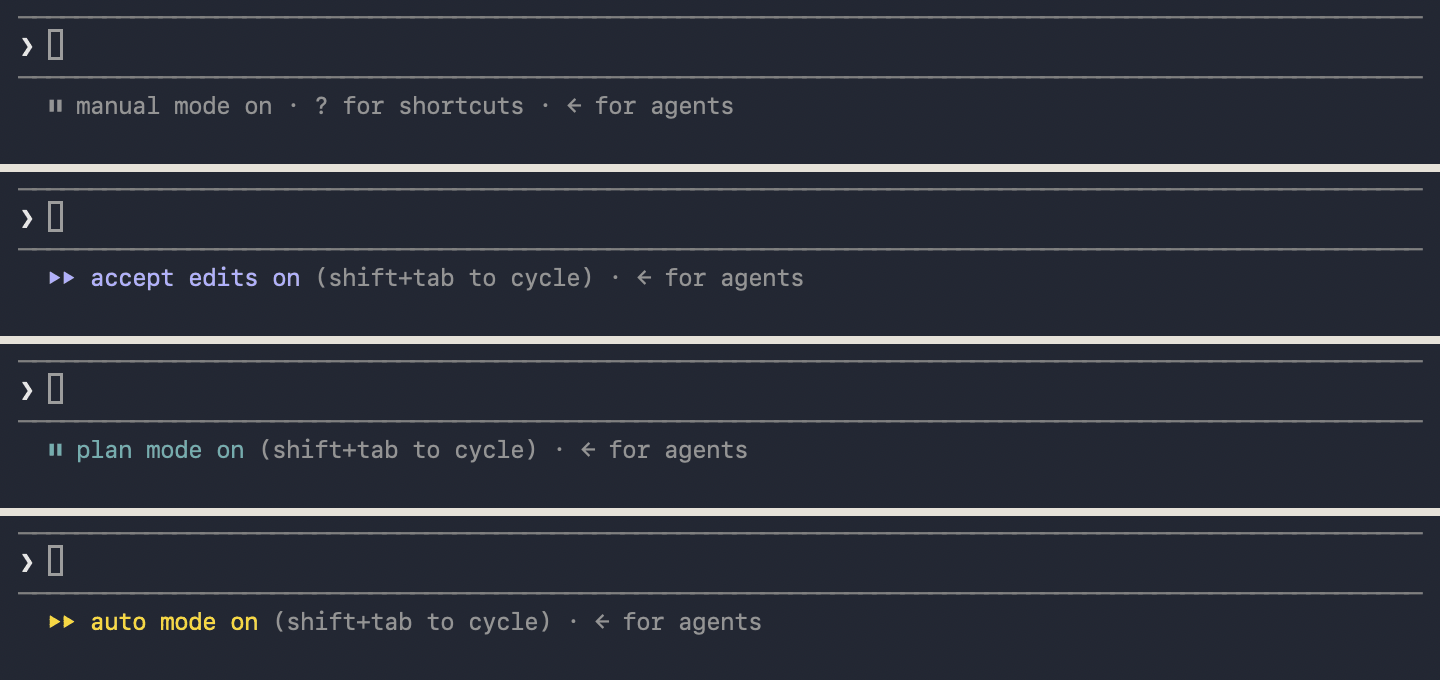The image size is (1440, 680).
Task: Click the prompt chevron in the plan mode panel
Action: [x=27, y=390]
